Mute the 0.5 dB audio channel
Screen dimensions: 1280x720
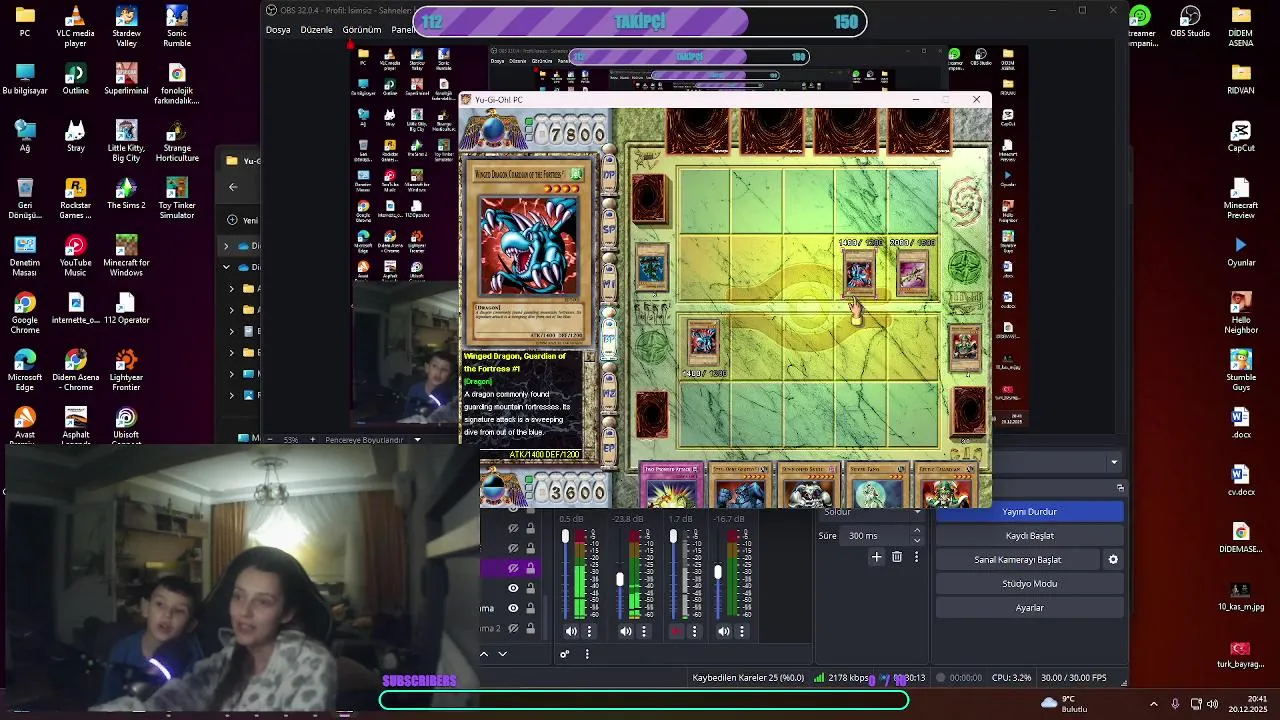pyautogui.click(x=571, y=631)
